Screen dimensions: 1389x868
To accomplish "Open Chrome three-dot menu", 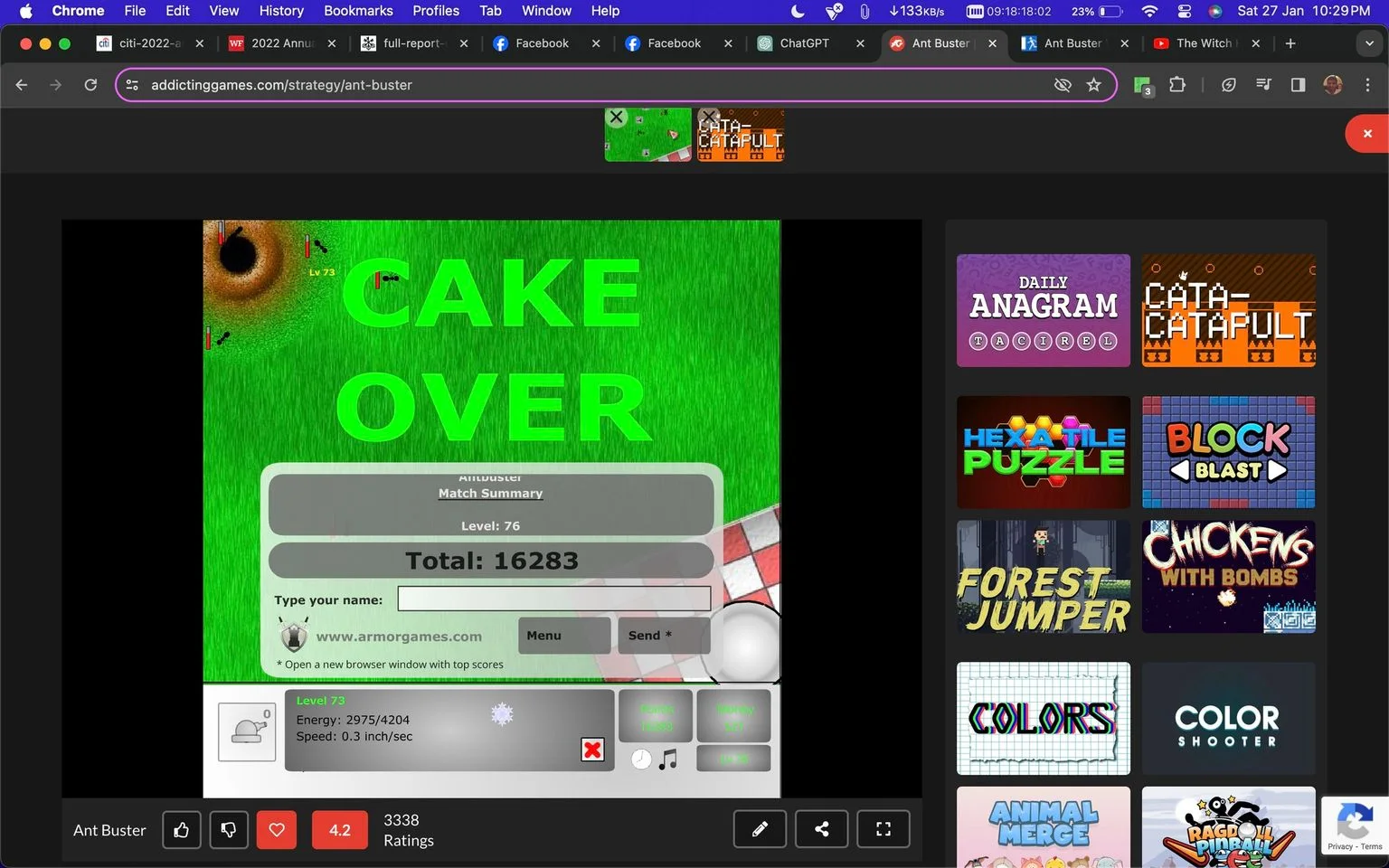I will [x=1367, y=85].
